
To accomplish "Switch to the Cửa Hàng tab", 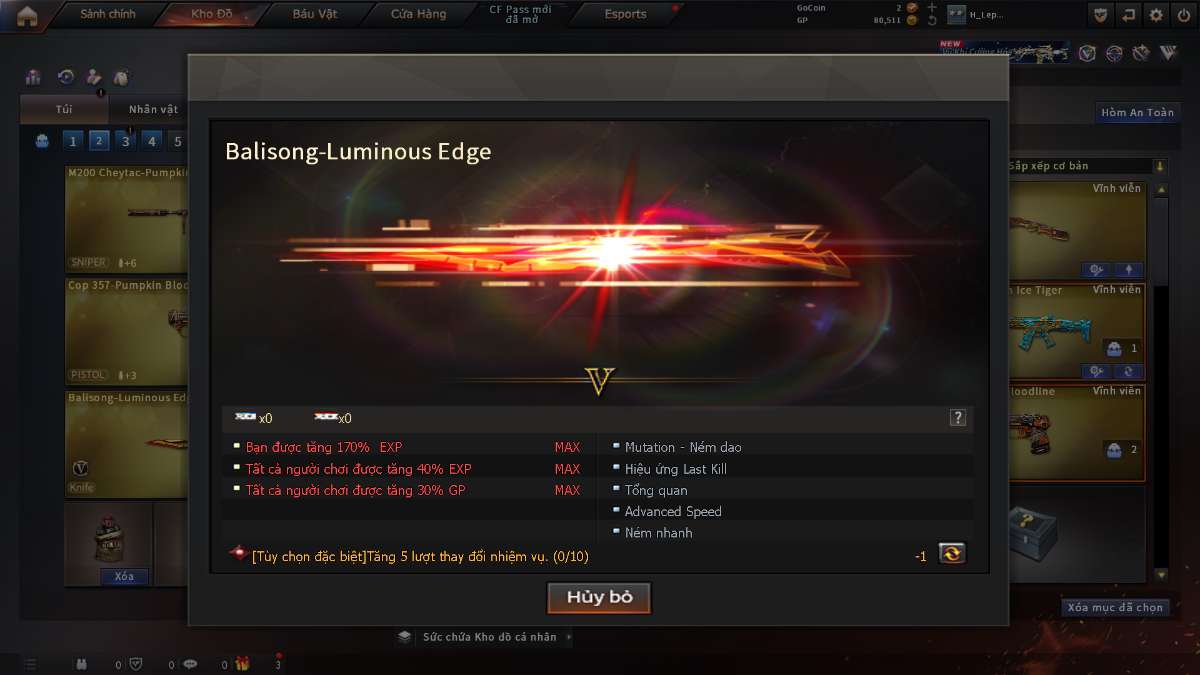I will point(419,14).
